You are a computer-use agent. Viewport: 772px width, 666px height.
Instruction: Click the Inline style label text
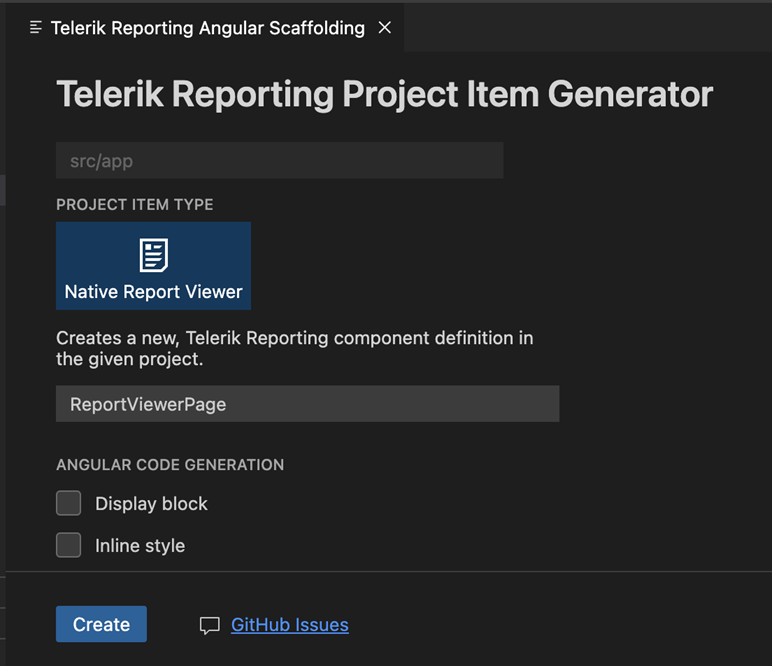point(140,546)
